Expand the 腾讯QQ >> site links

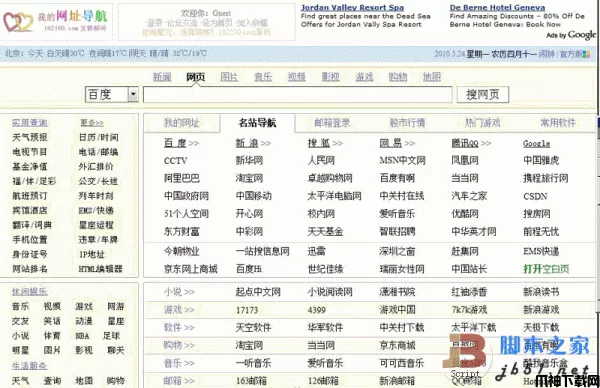click(471, 143)
